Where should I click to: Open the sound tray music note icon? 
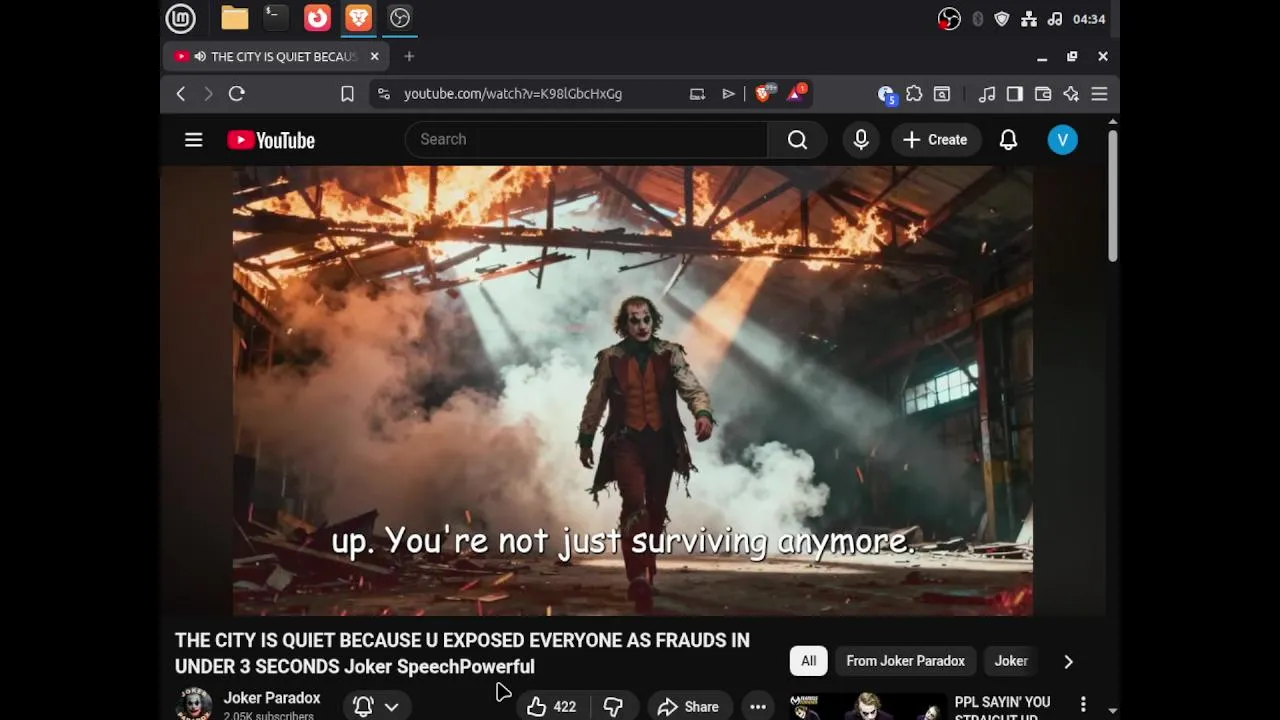[x=1055, y=19]
